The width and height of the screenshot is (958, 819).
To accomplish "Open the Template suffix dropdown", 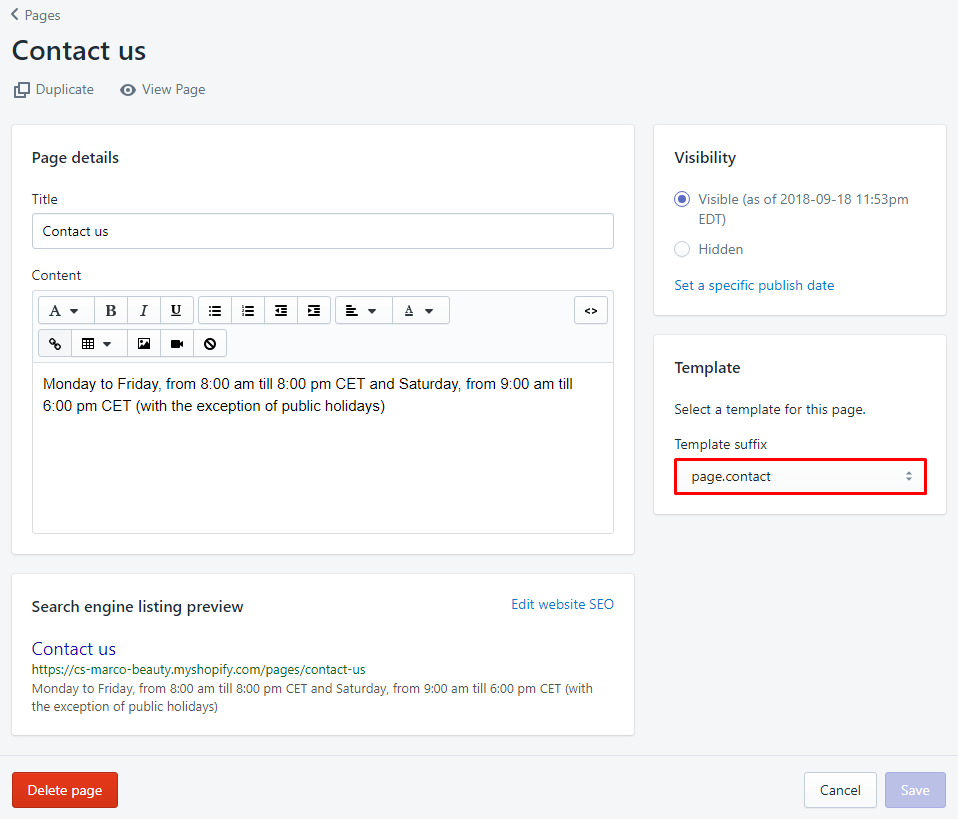I will [x=800, y=476].
